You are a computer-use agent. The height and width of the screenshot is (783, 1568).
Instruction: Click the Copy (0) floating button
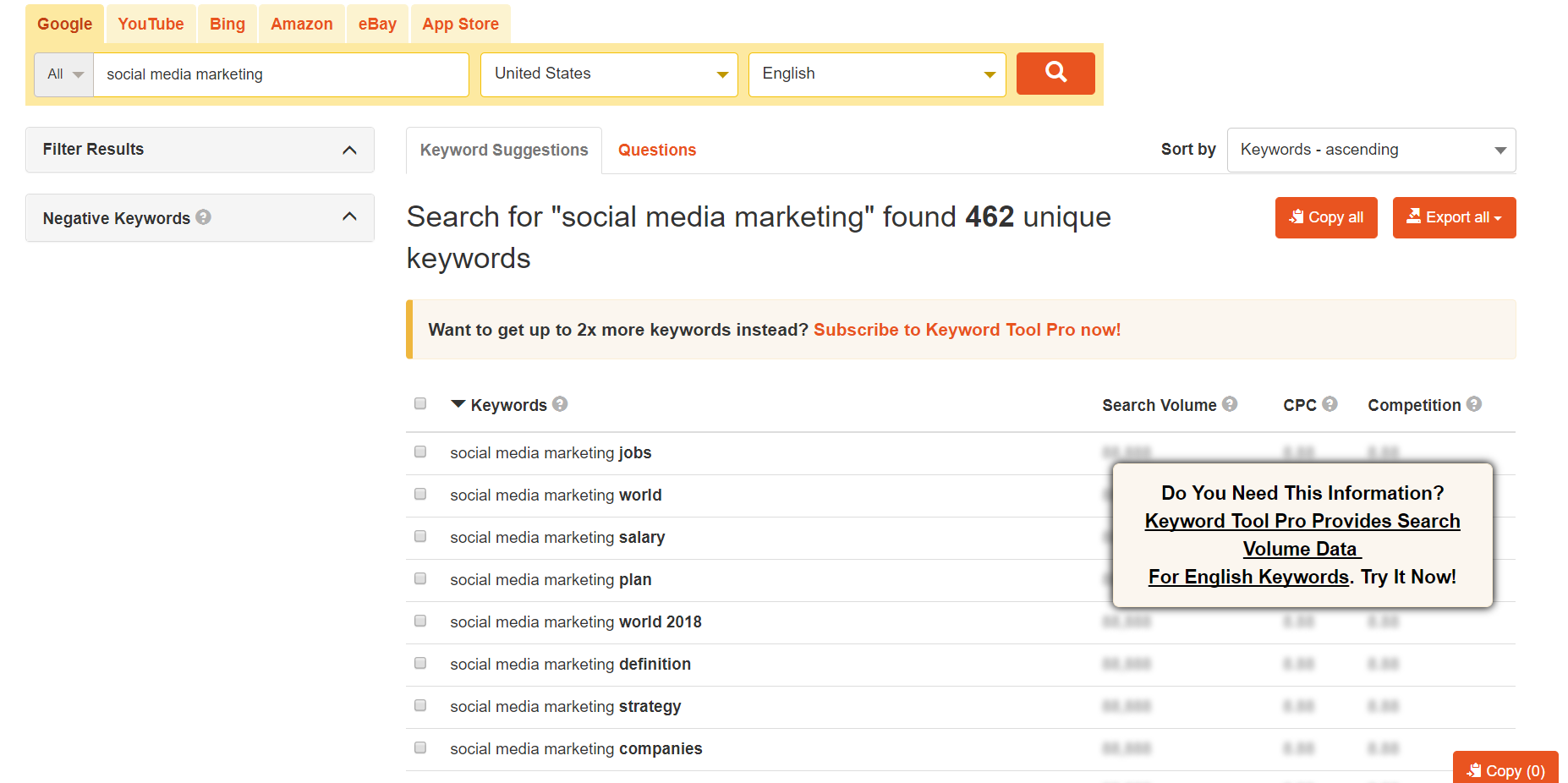[x=1505, y=768]
